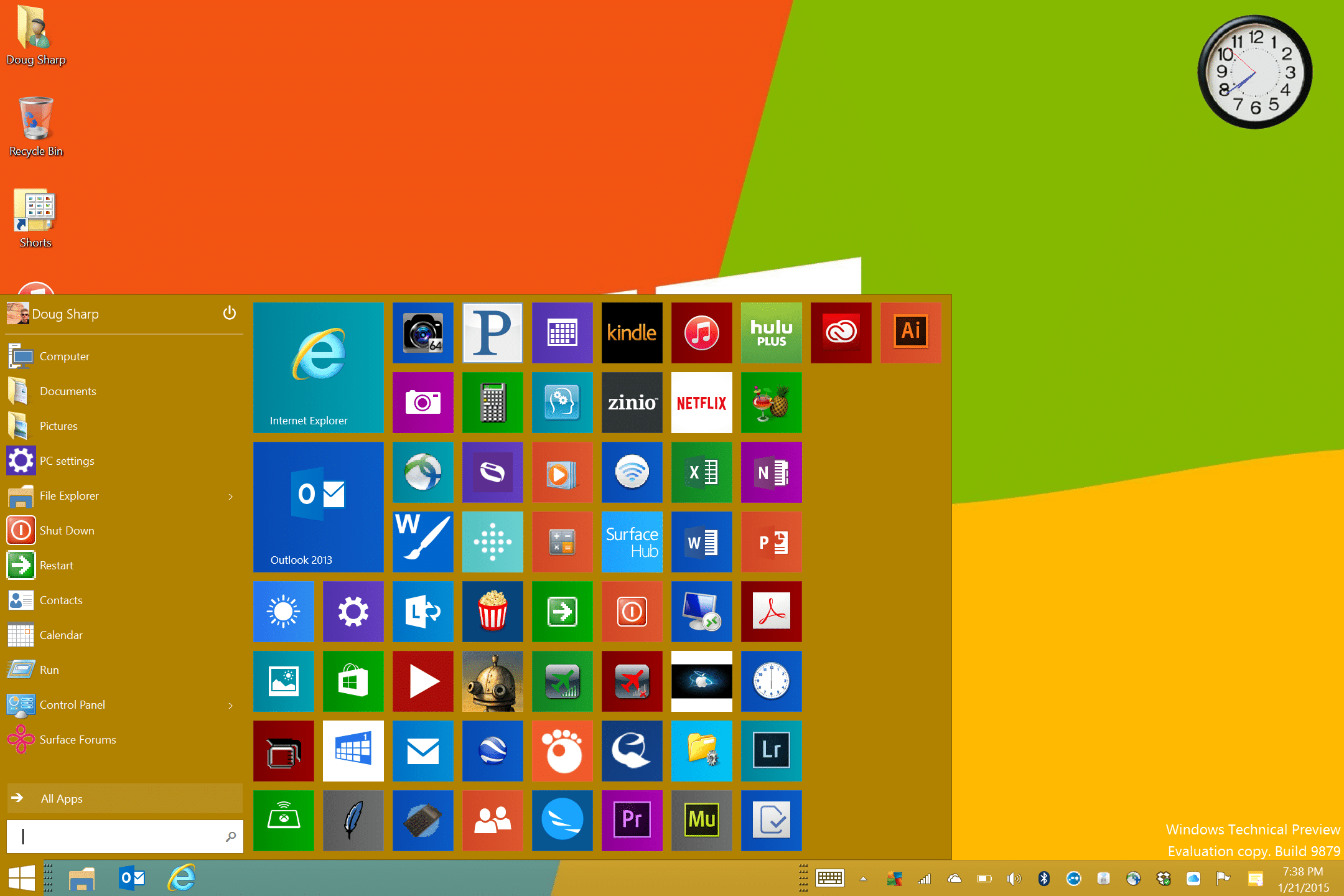Show hidden tray icons arrow
Screen dimensions: 1344x896
863,879
